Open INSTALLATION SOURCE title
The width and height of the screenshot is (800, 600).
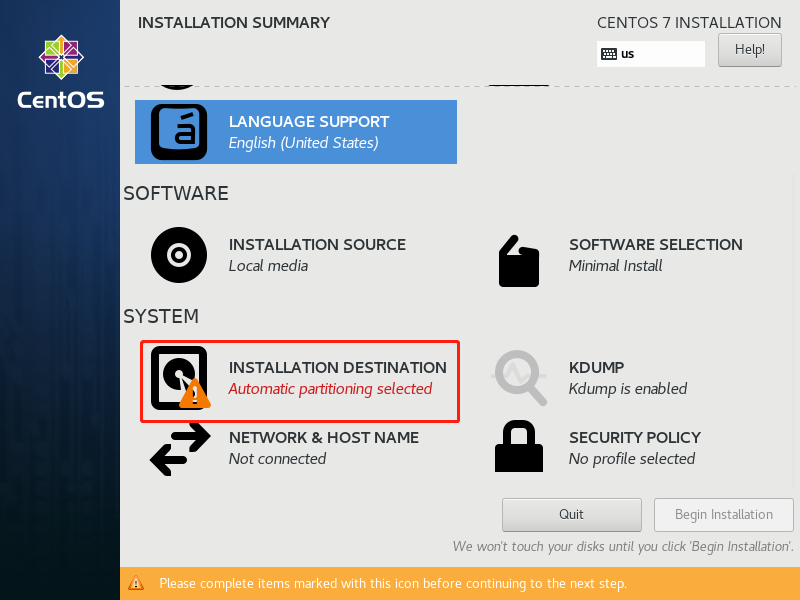317,245
